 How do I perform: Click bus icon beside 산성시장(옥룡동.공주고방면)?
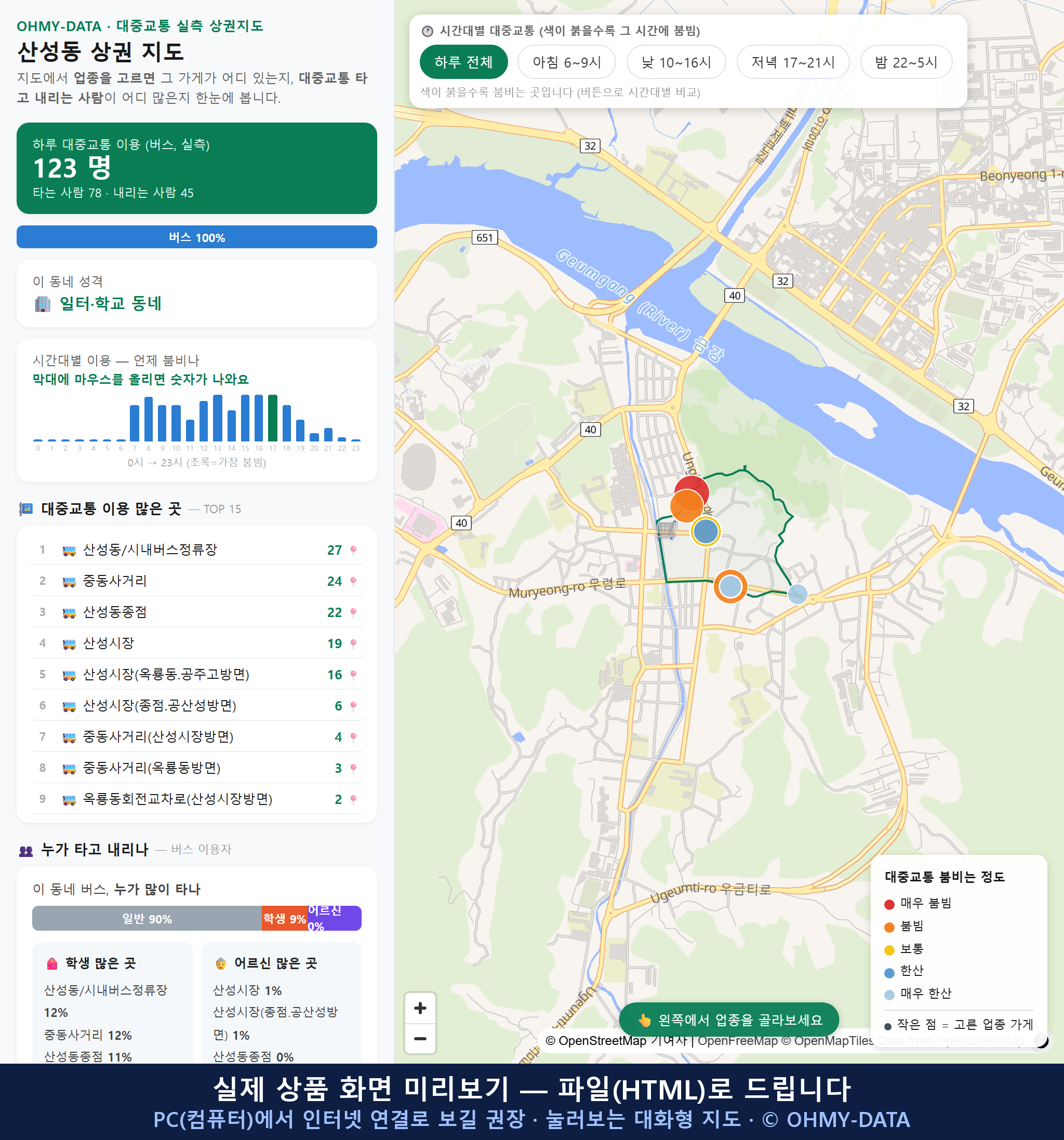coord(69,675)
